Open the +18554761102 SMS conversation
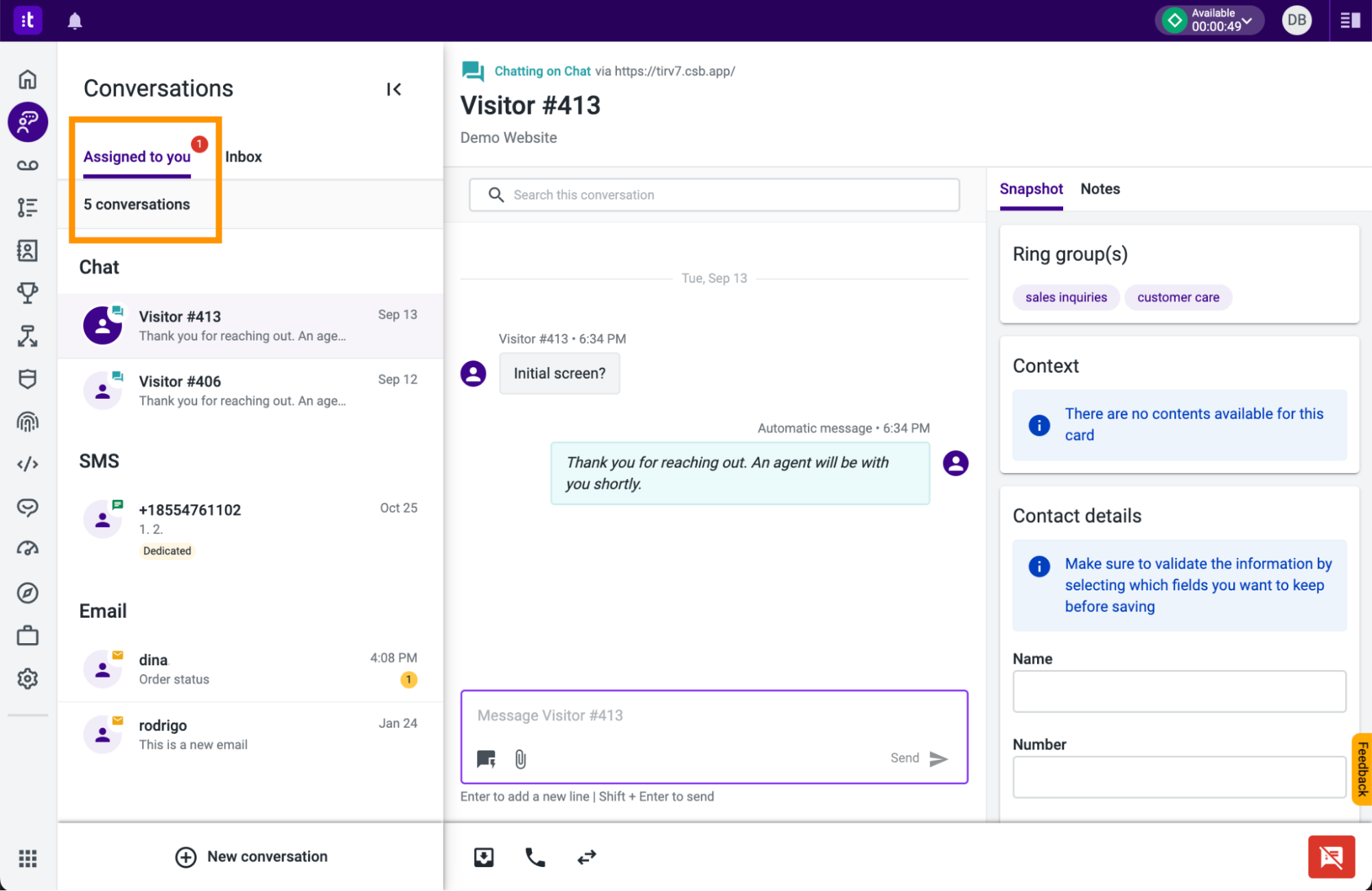The height and width of the screenshot is (891, 1372). [x=251, y=529]
